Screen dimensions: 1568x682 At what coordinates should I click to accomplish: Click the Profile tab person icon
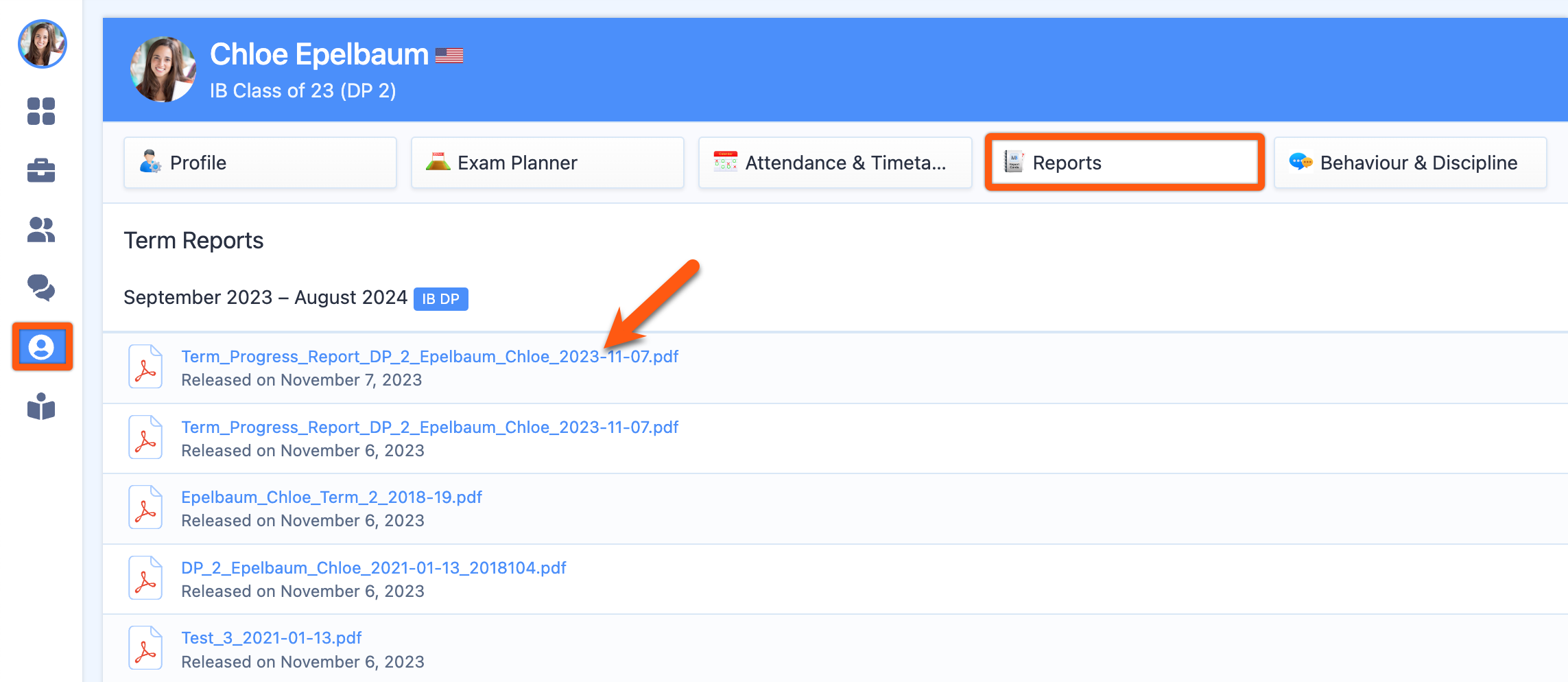(150, 162)
